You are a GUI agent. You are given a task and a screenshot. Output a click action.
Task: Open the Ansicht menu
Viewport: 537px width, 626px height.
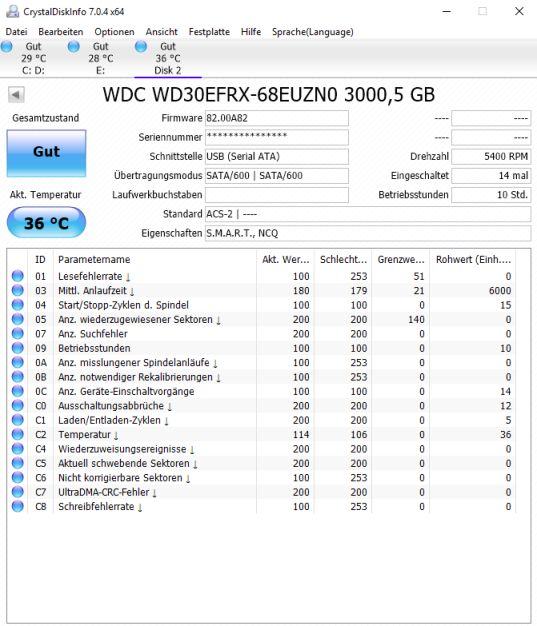161,32
